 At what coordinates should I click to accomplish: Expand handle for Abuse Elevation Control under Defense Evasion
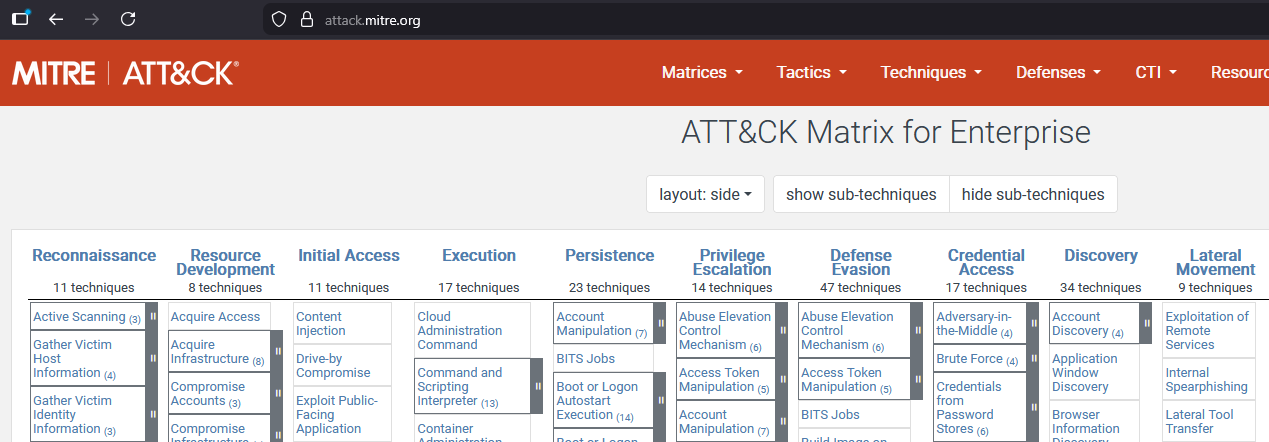coord(916,330)
